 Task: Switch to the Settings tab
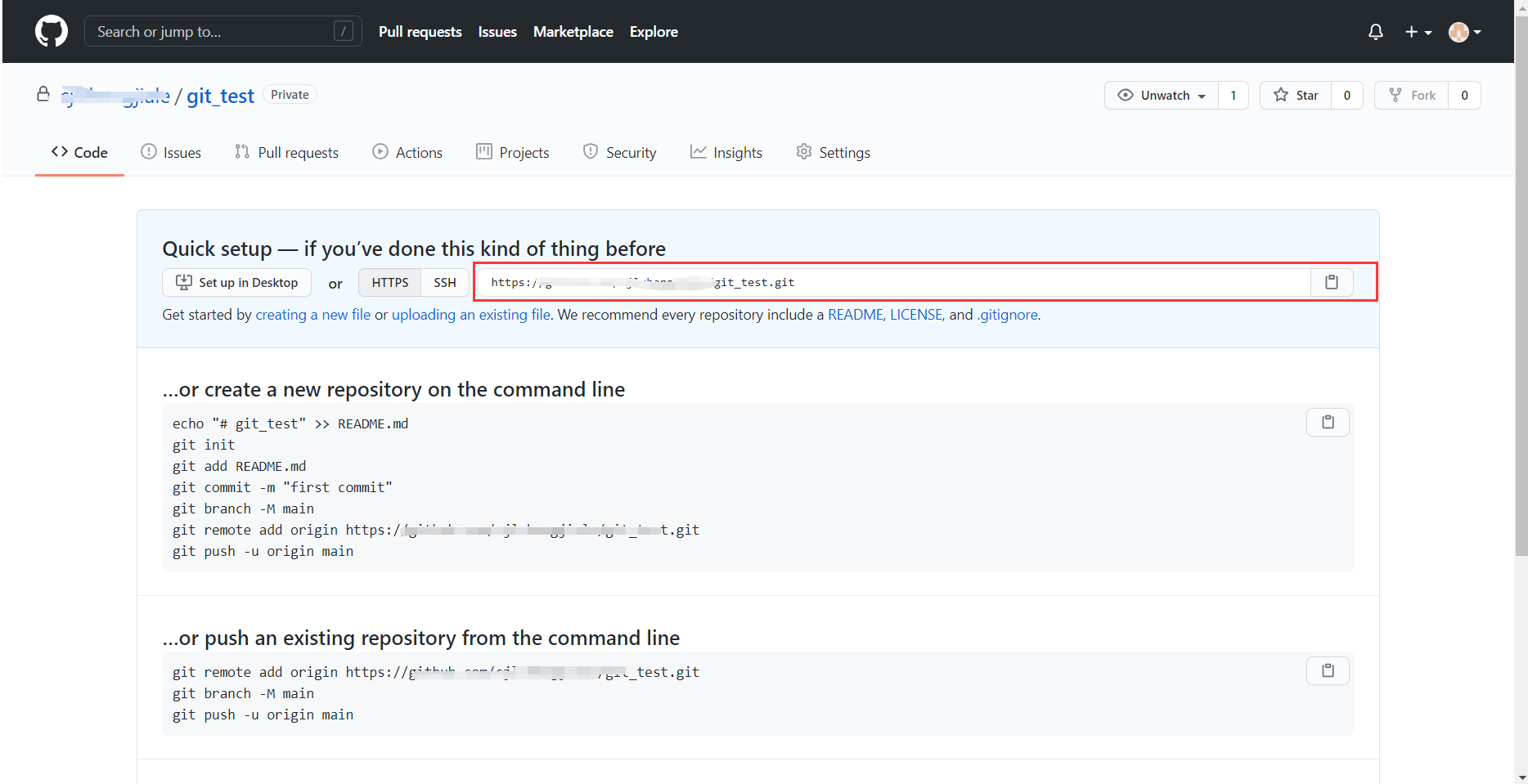pyautogui.click(x=833, y=152)
